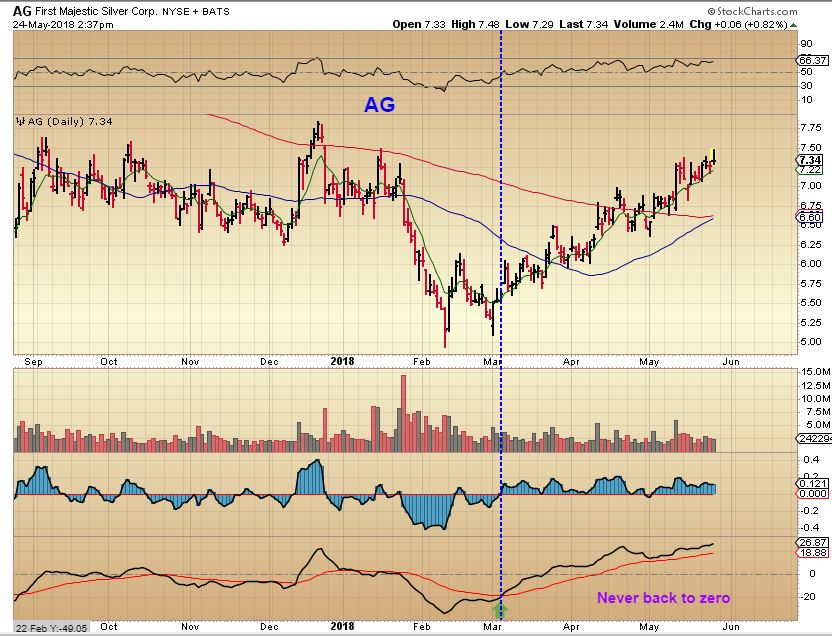
Task: Click the indicator value label 26.87
Action: 812,542
